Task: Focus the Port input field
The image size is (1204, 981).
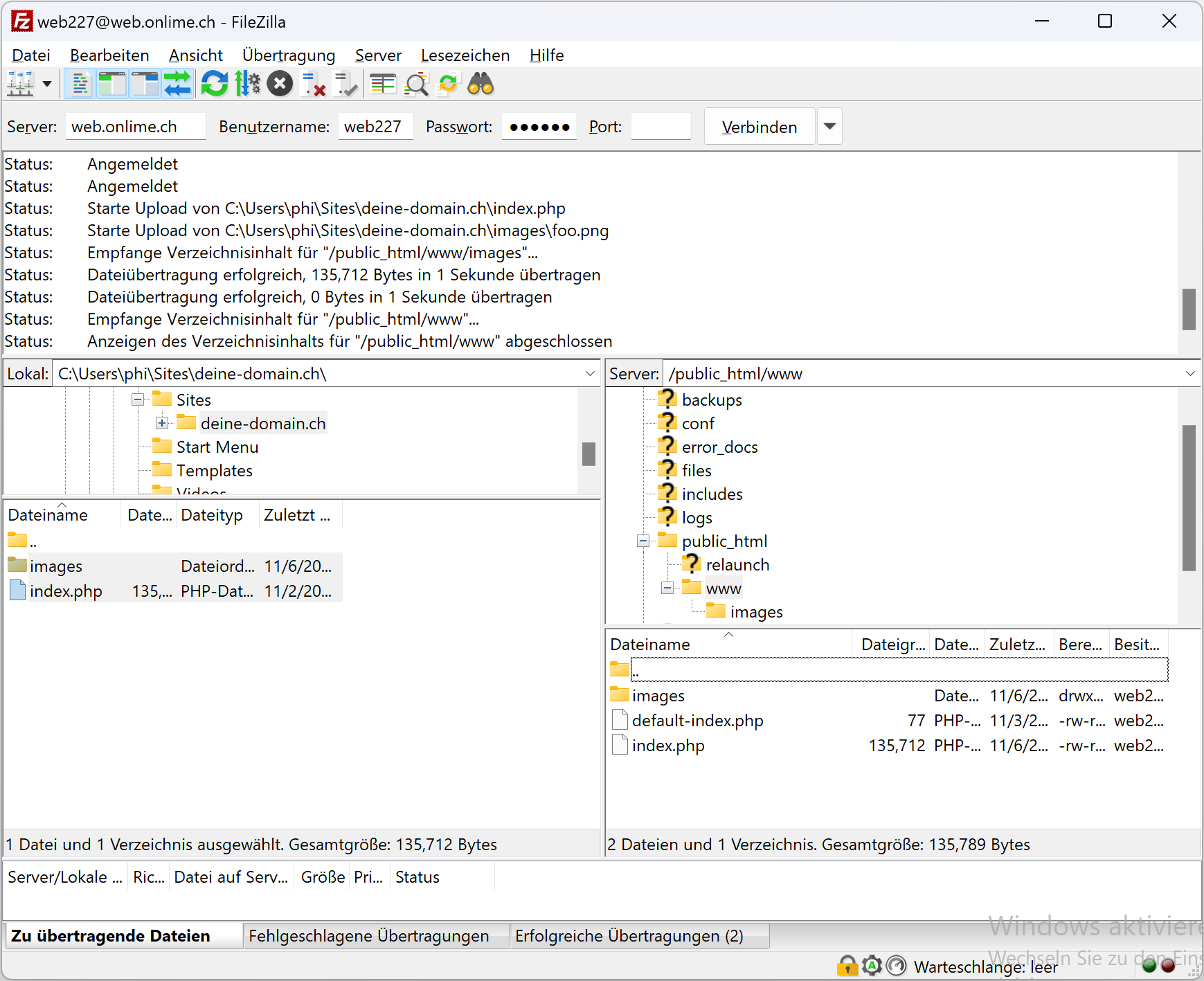Action: (x=661, y=127)
